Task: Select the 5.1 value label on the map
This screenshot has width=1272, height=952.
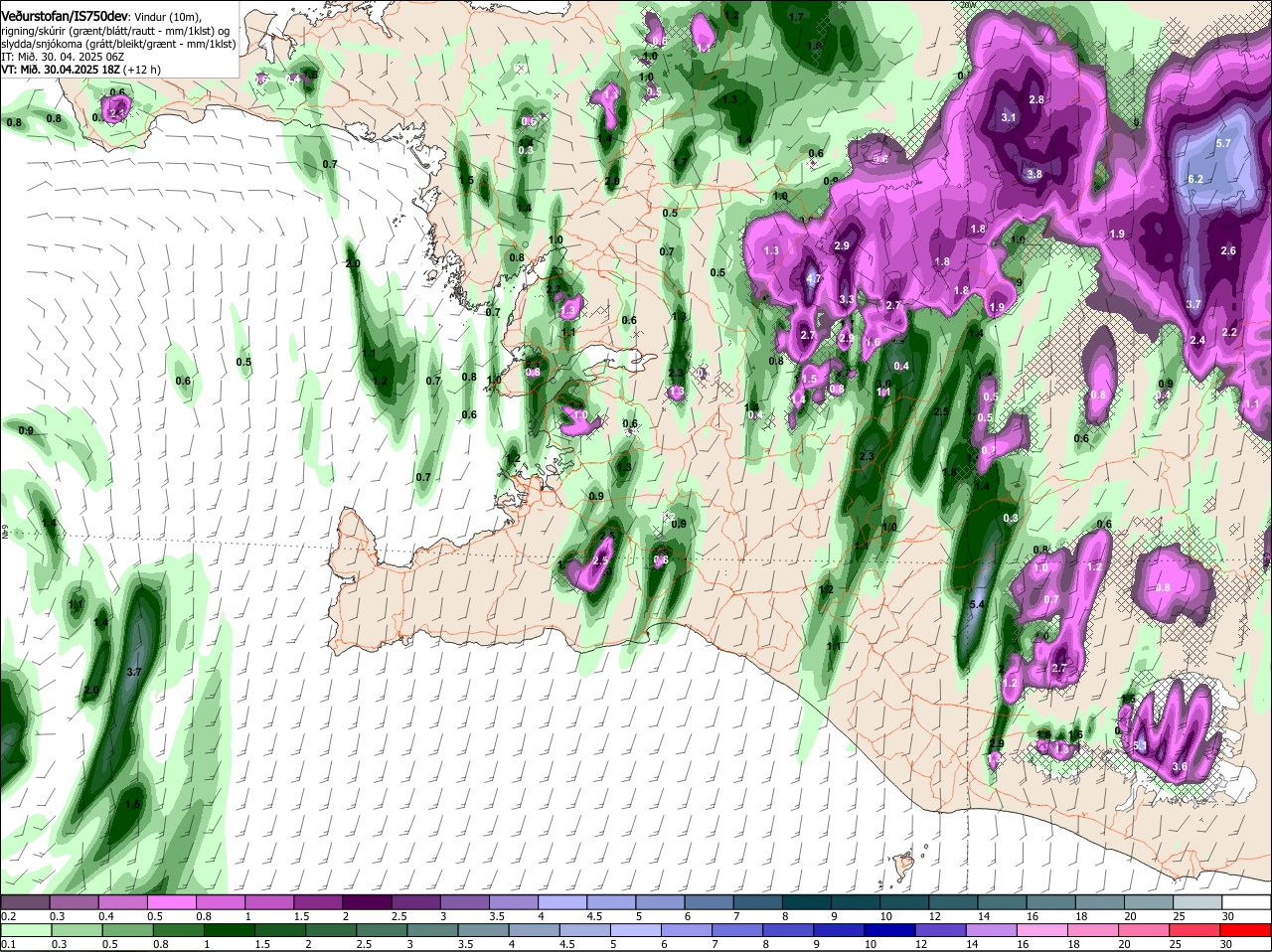Action: [1140, 745]
